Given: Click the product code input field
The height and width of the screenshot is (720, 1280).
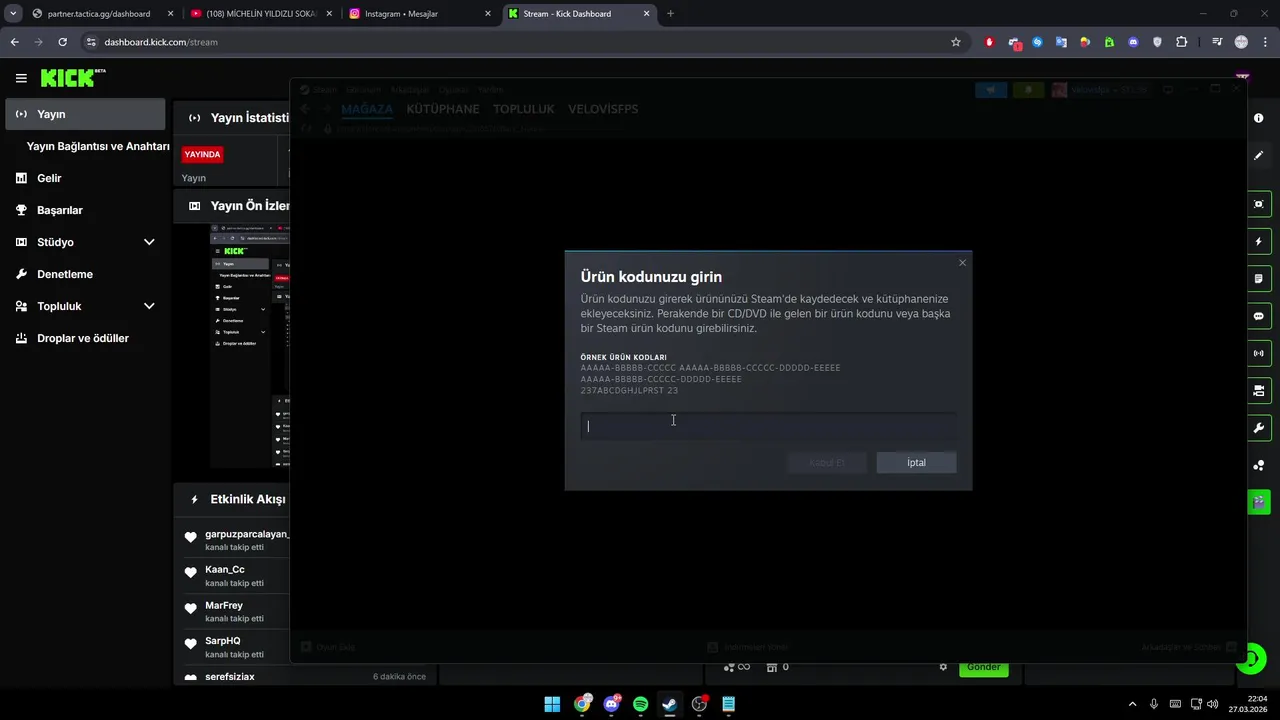Looking at the screenshot, I should pos(768,426).
